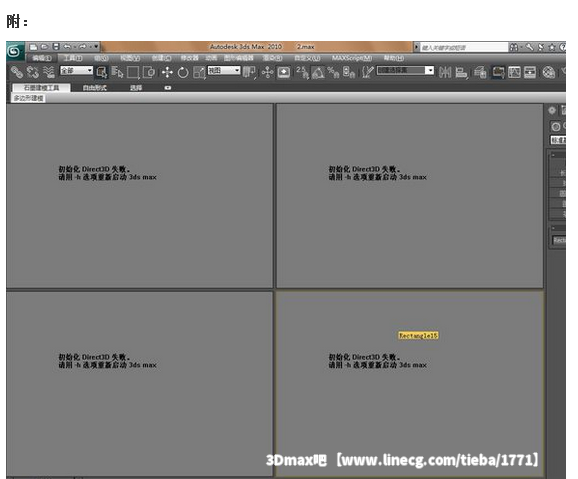
Task: Open a file from the quick access toolbar
Action: coord(45,47)
